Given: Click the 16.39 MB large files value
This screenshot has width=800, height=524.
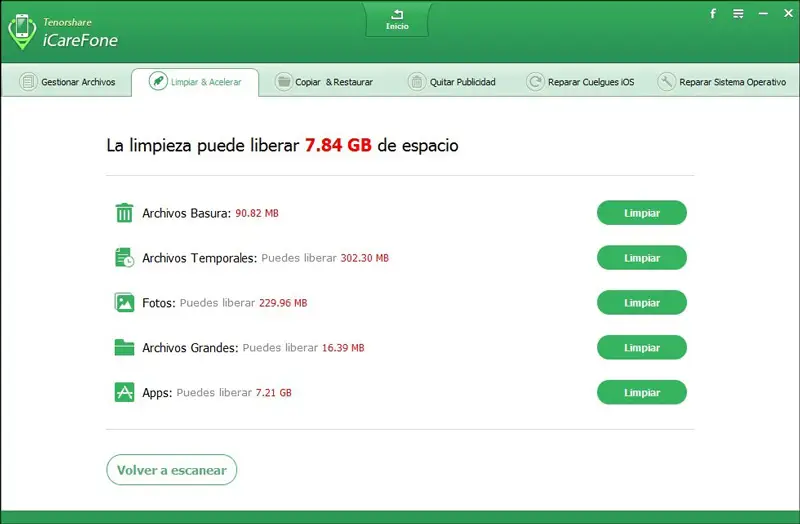Looking at the screenshot, I should tap(343, 348).
